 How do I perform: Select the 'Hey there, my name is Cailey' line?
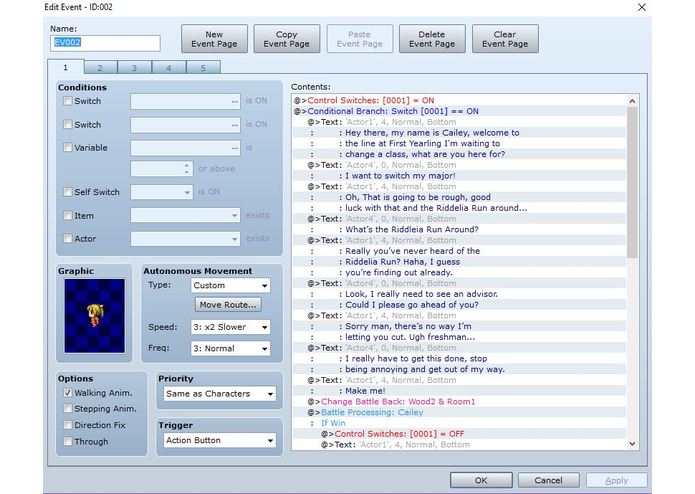click(459, 132)
